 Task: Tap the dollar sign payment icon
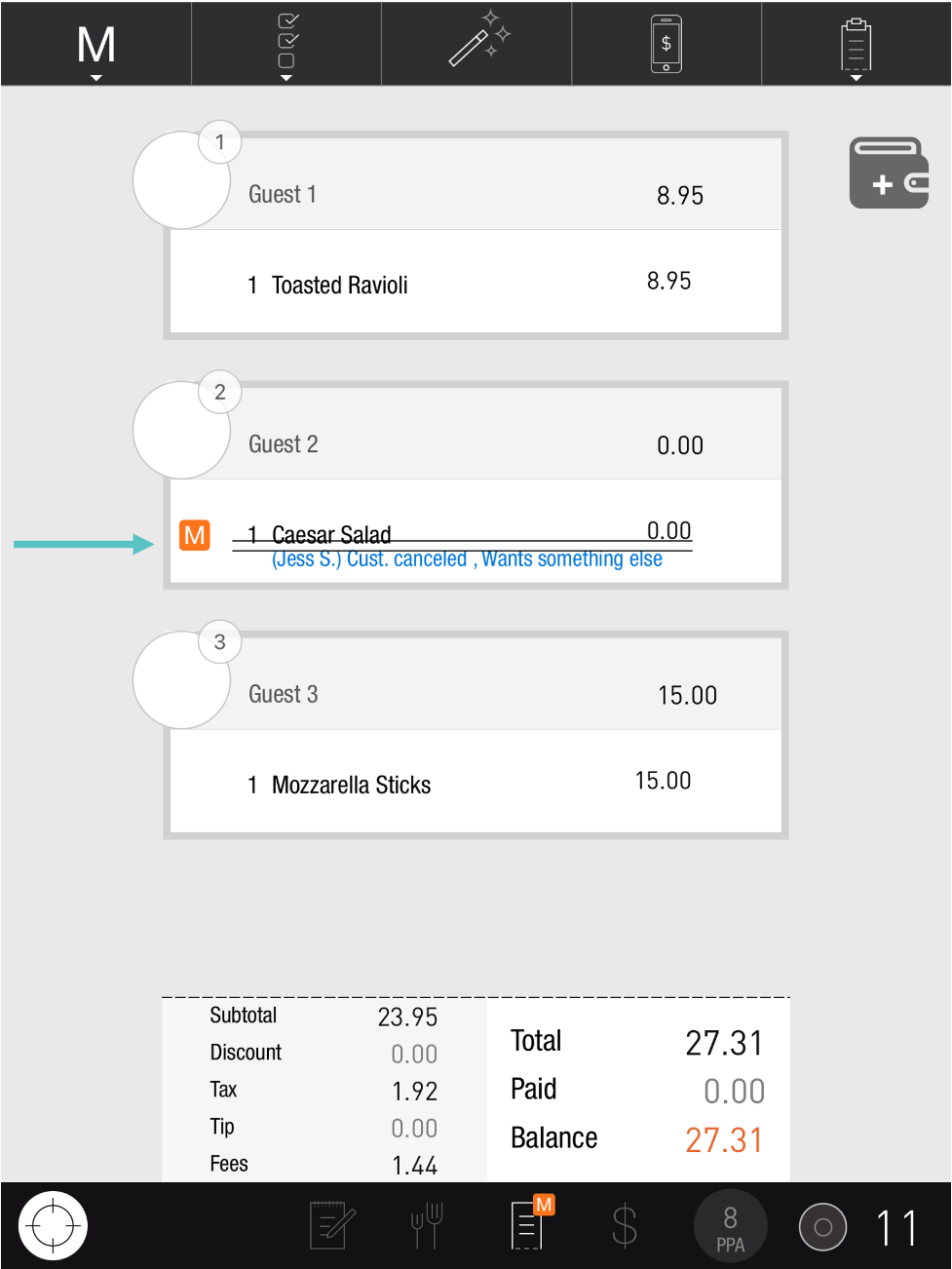point(624,1225)
